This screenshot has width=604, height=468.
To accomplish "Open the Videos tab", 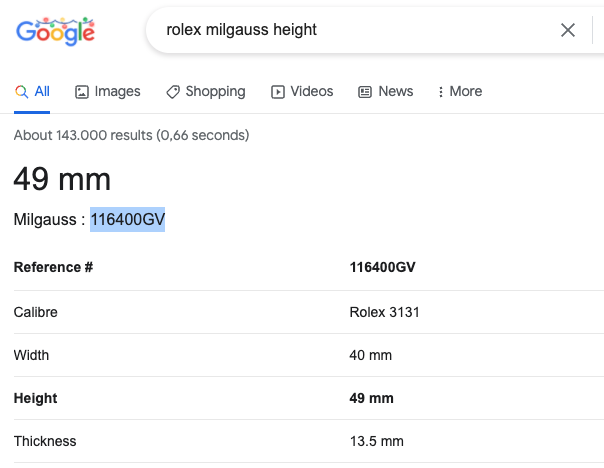I will coord(302,92).
